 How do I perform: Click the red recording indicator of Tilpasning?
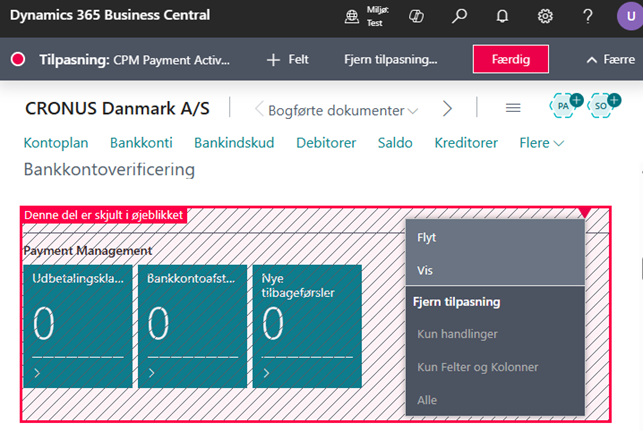tap(18, 59)
